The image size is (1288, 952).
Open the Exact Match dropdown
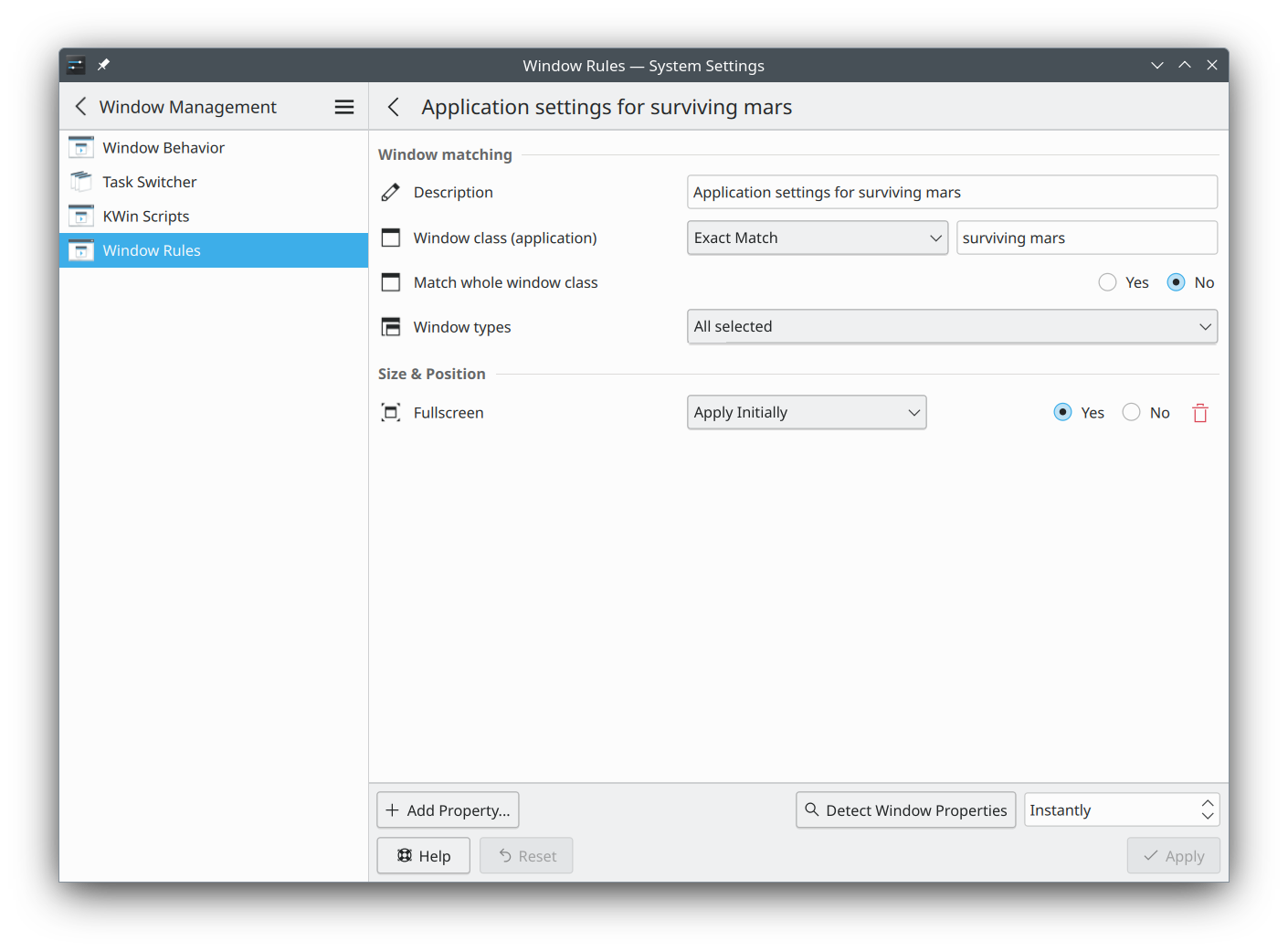point(818,238)
